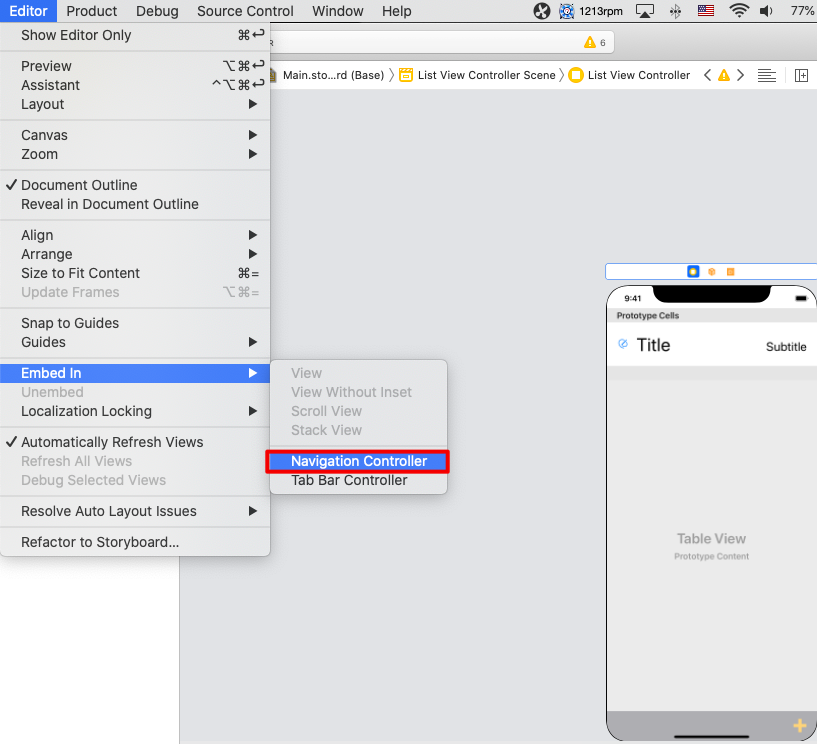Expand Resolve Auto Layout Issues submenu
817x744 pixels.
(135, 511)
